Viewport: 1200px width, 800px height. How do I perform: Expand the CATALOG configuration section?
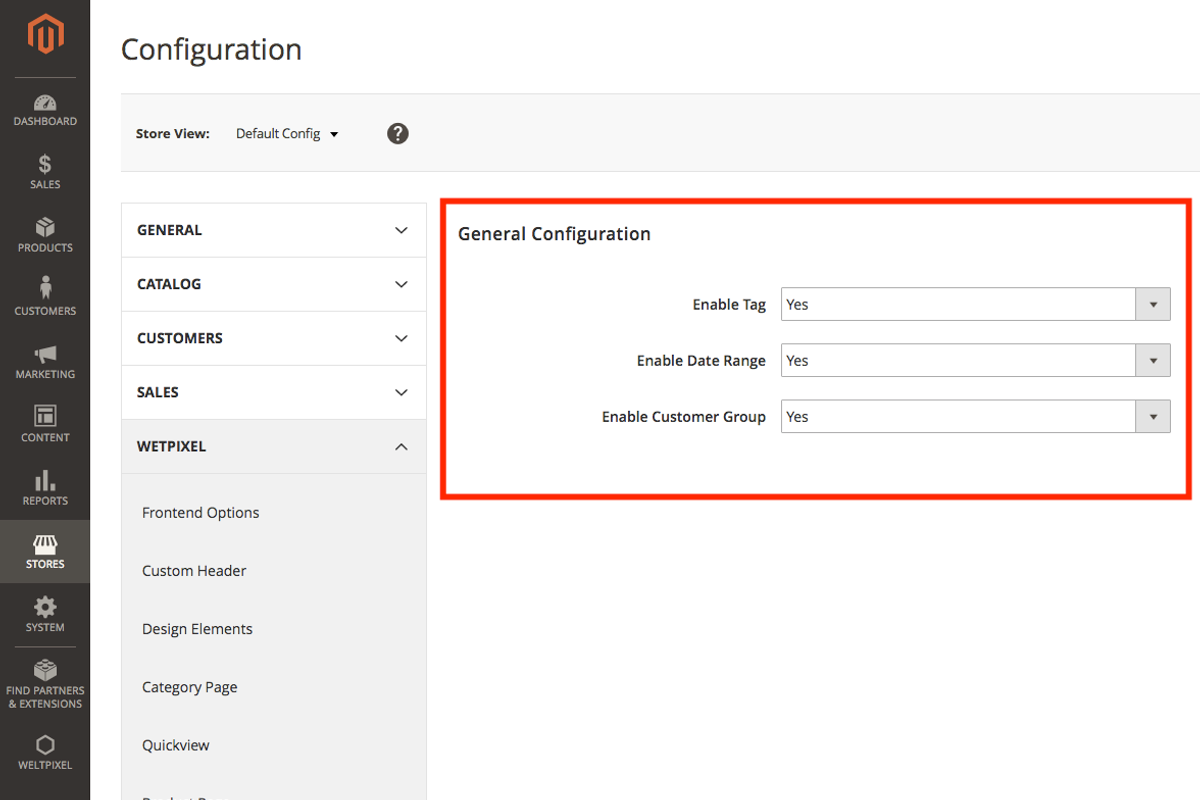click(273, 284)
